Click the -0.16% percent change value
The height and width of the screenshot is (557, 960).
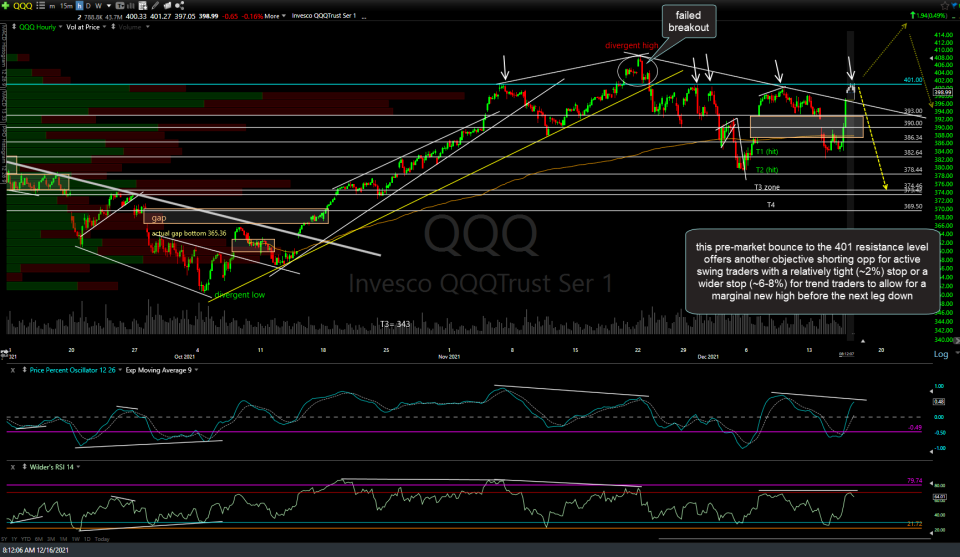(252, 16)
